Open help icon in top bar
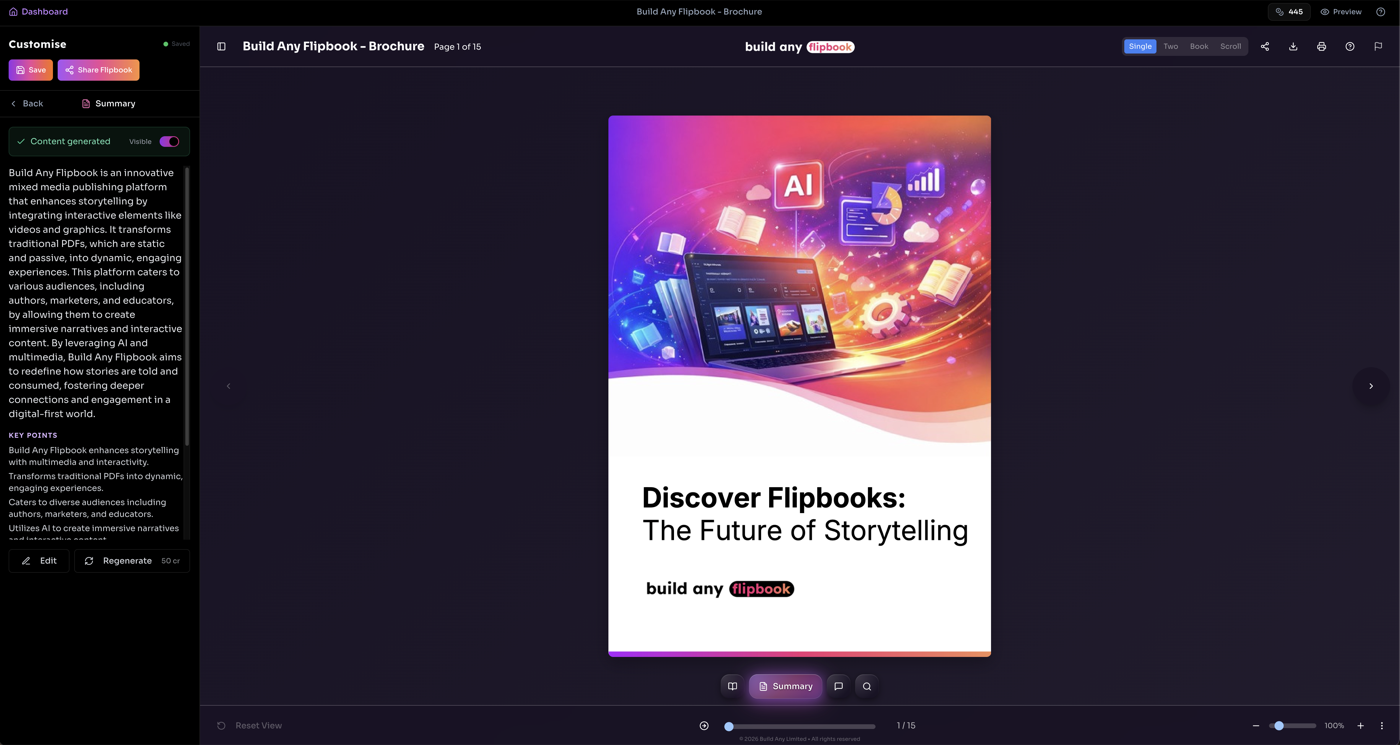The width and height of the screenshot is (1400, 745). (x=1381, y=12)
